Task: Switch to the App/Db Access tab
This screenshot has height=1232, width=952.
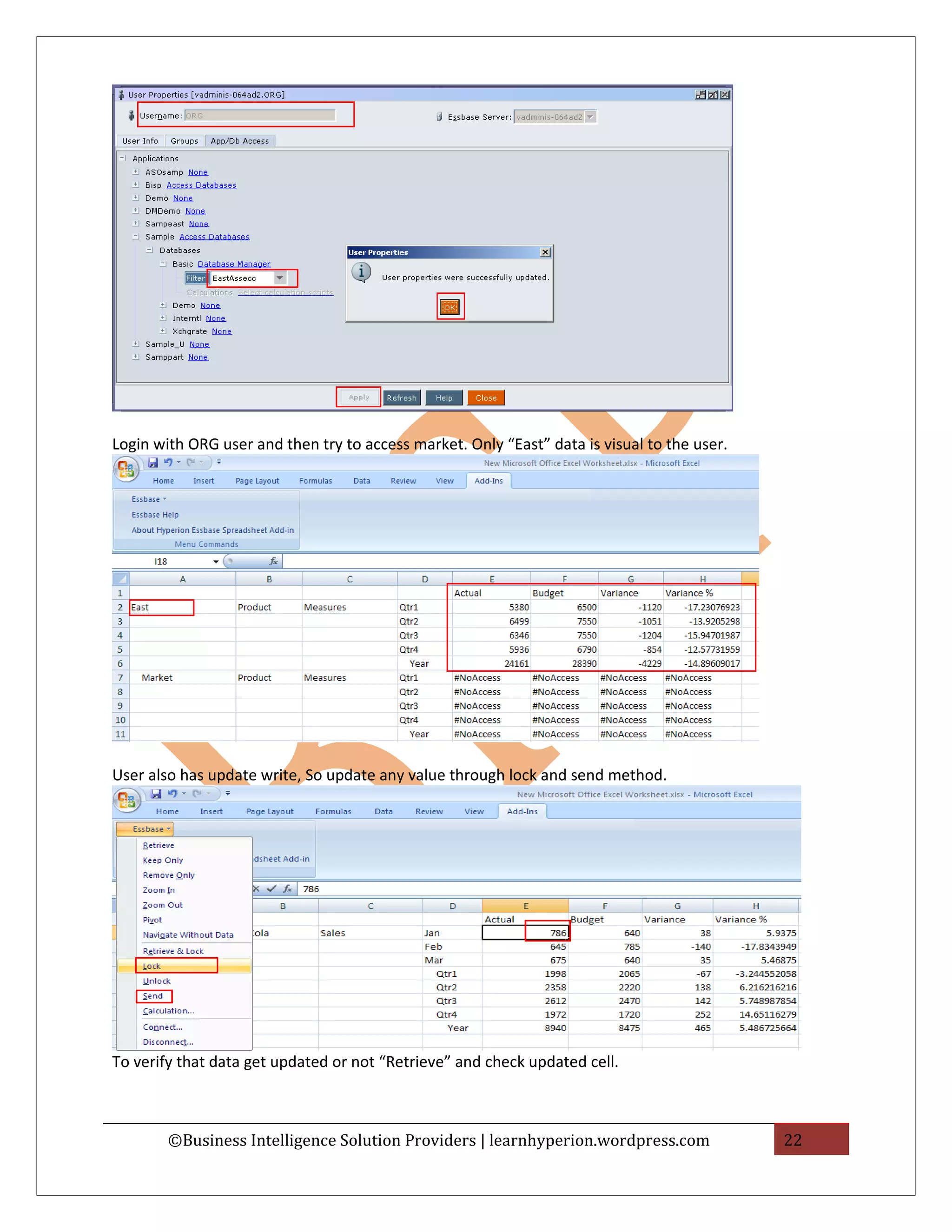Action: tap(240, 141)
